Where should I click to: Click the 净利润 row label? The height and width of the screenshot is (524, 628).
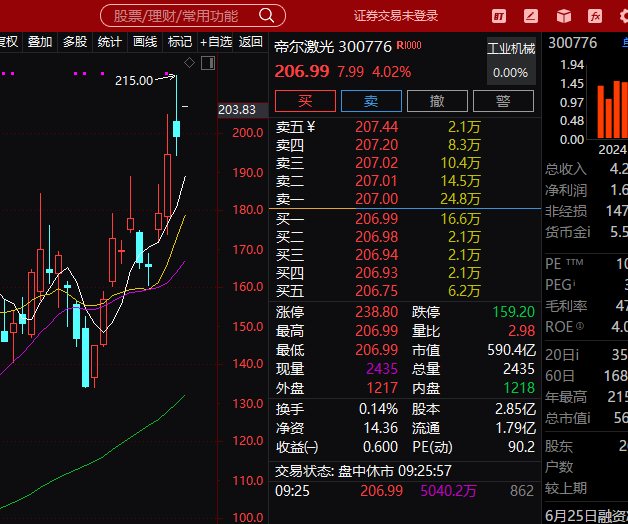(x=566, y=190)
